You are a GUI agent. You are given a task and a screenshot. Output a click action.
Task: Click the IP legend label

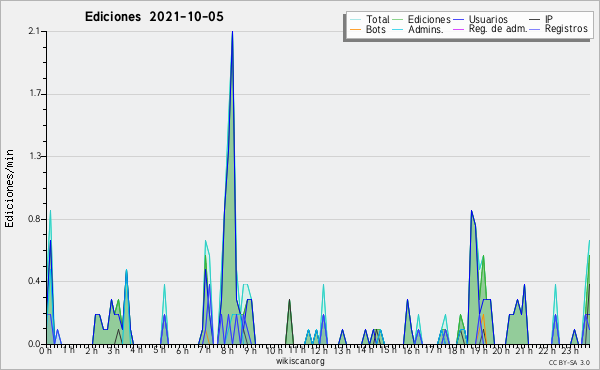549,19
